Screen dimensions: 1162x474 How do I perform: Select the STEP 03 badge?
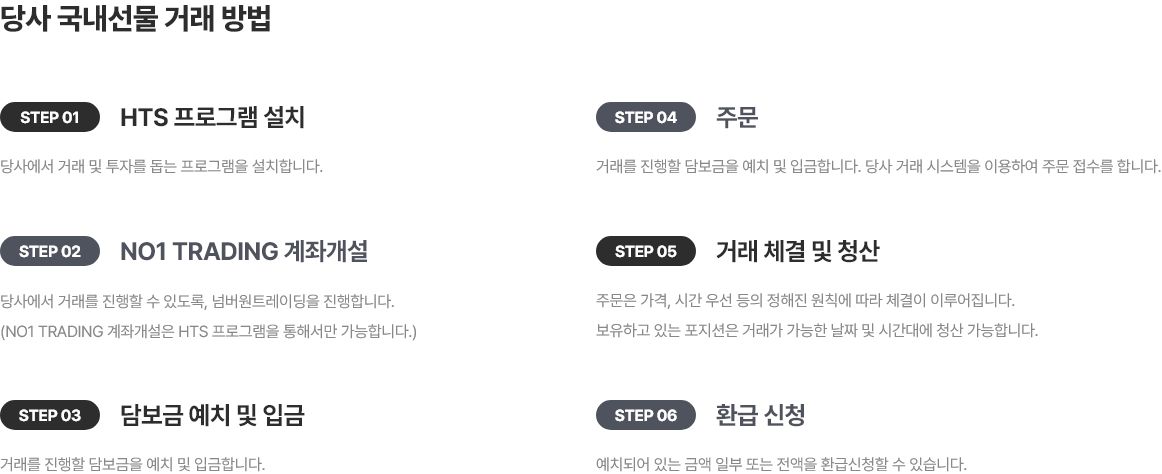tap(50, 415)
